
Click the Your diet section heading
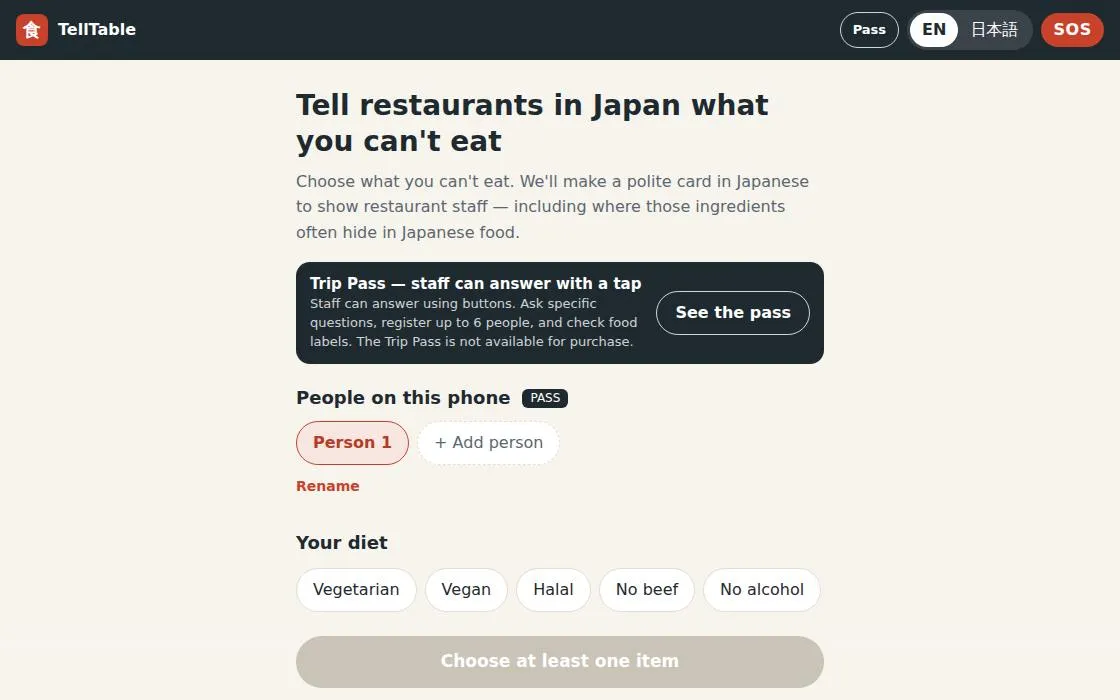click(341, 543)
